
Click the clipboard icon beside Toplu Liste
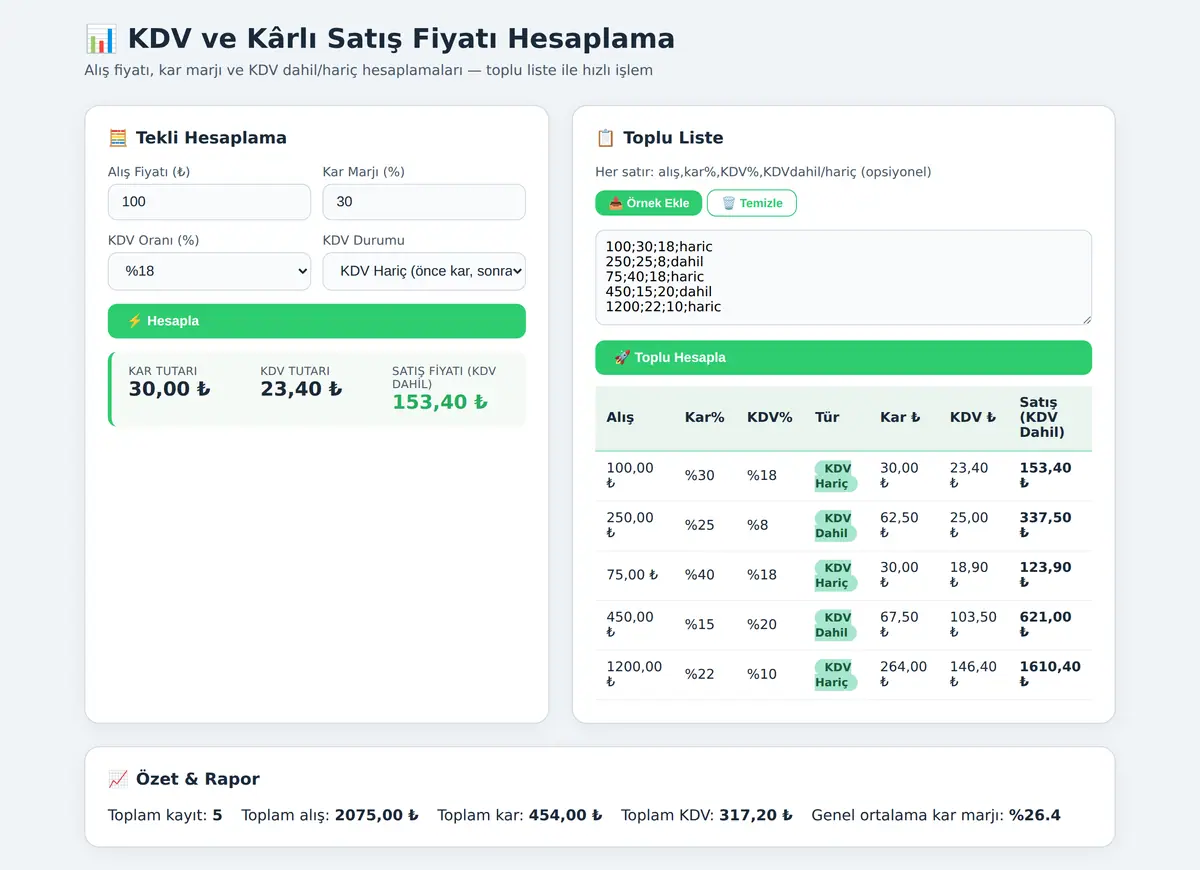(x=605, y=138)
